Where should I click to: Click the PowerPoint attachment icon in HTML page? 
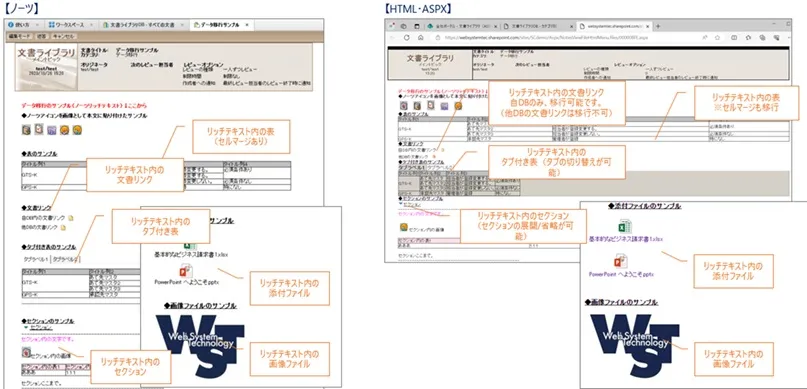pyautogui.click(x=620, y=261)
